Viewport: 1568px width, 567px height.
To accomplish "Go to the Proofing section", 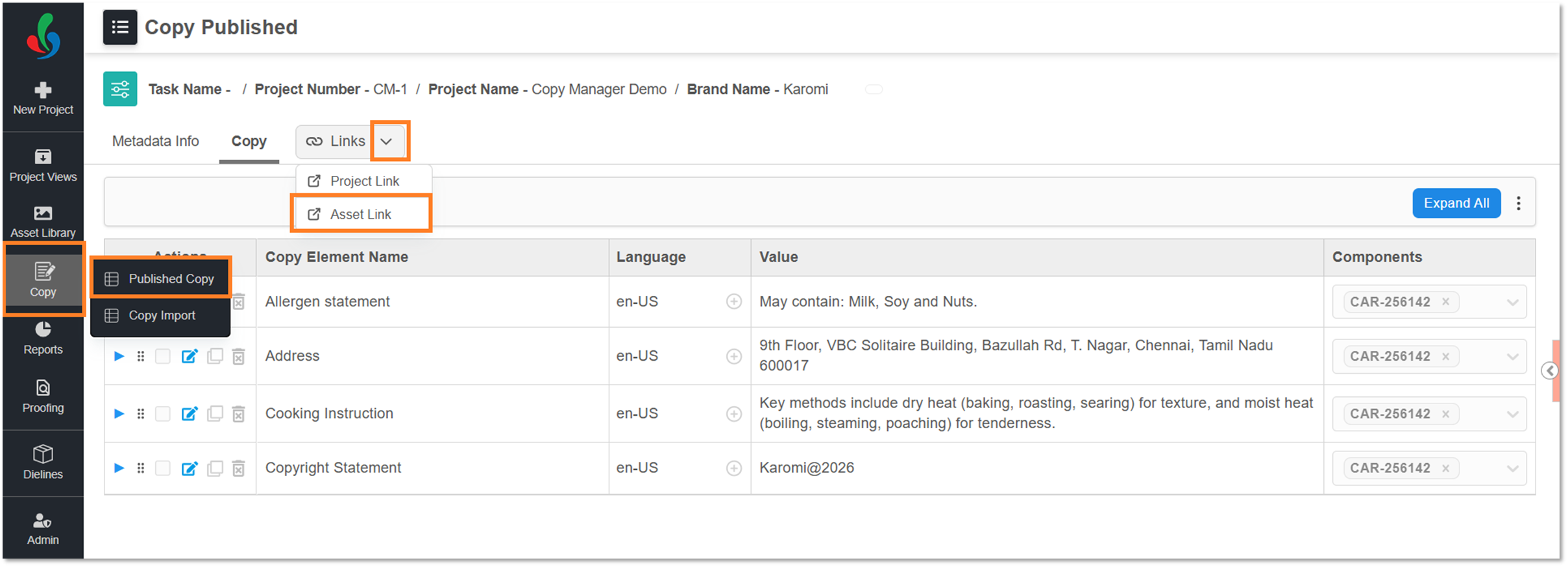I will pos(43,396).
